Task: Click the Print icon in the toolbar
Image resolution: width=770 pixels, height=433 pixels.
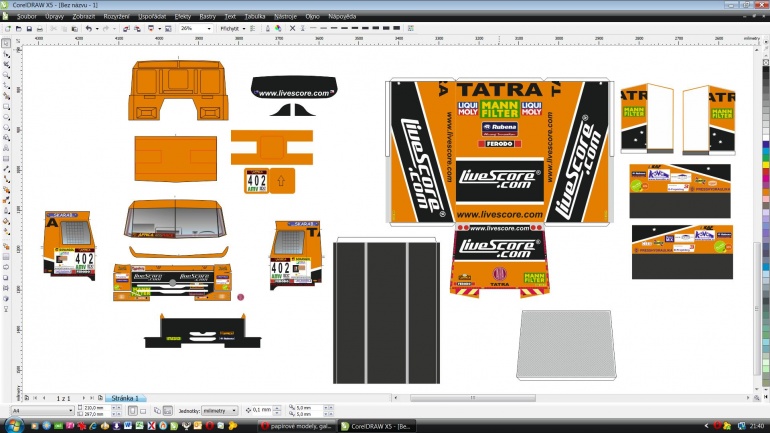Action: click(39, 28)
